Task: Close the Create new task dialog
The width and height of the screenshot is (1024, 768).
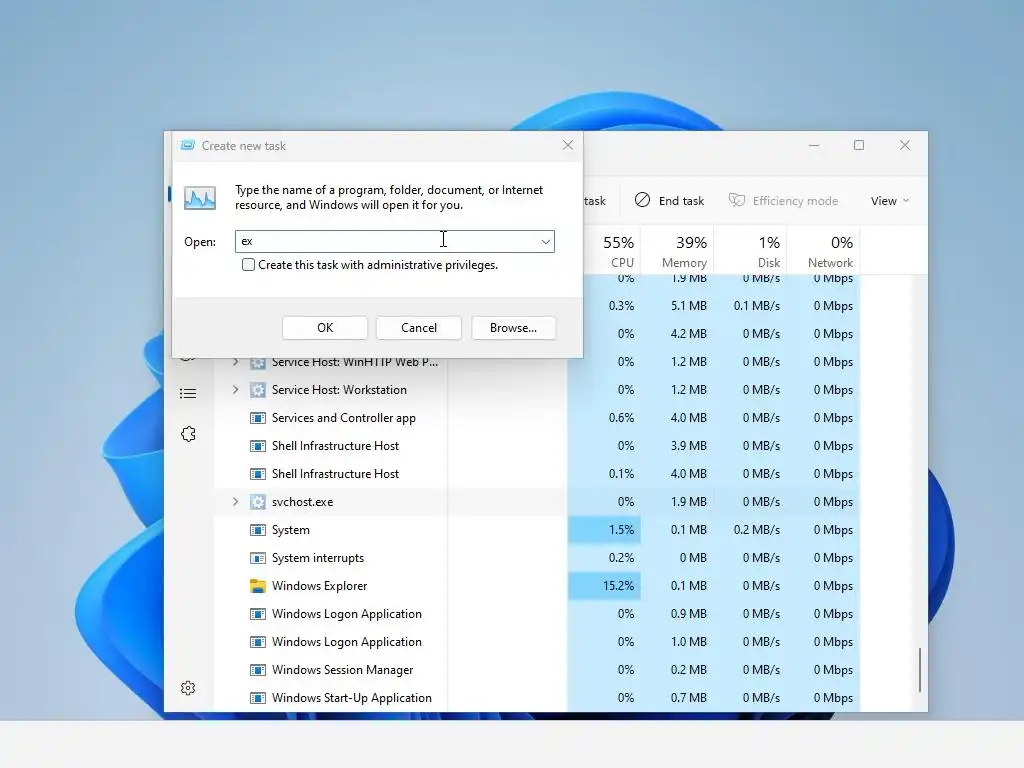Action: pyautogui.click(x=568, y=145)
